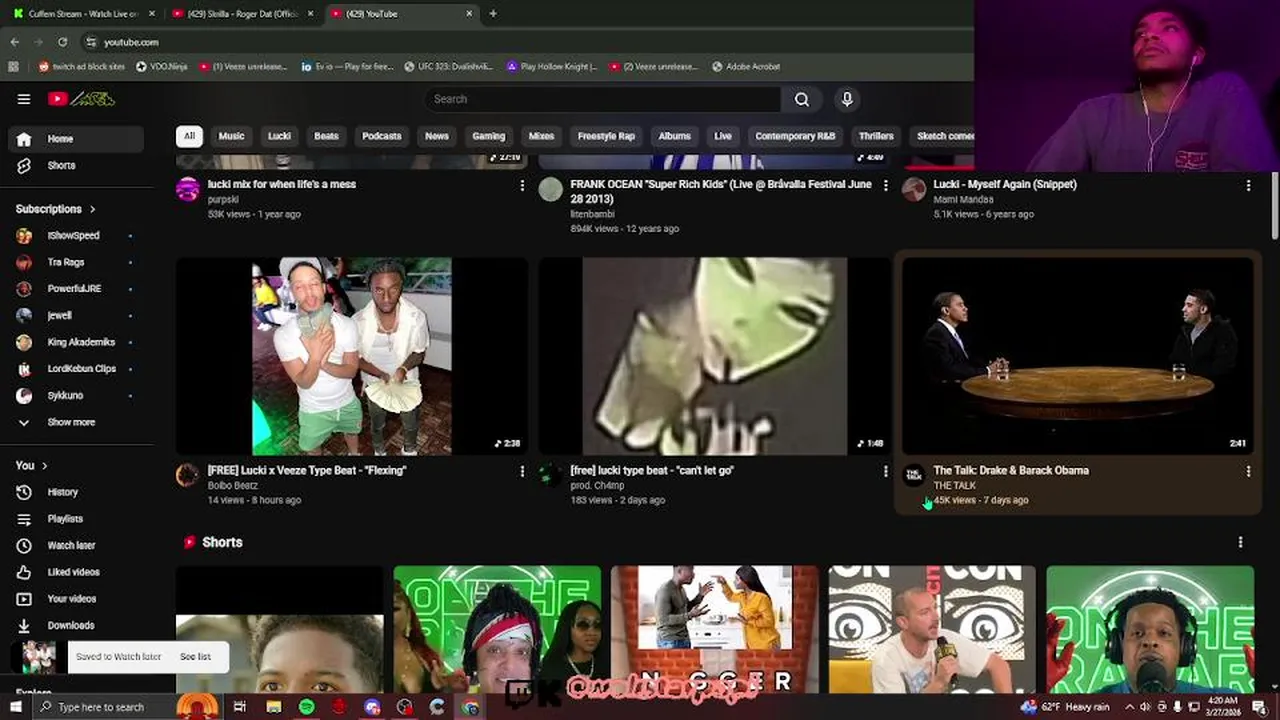
Task: Open Windows Start menu
Action: [x=15, y=707]
